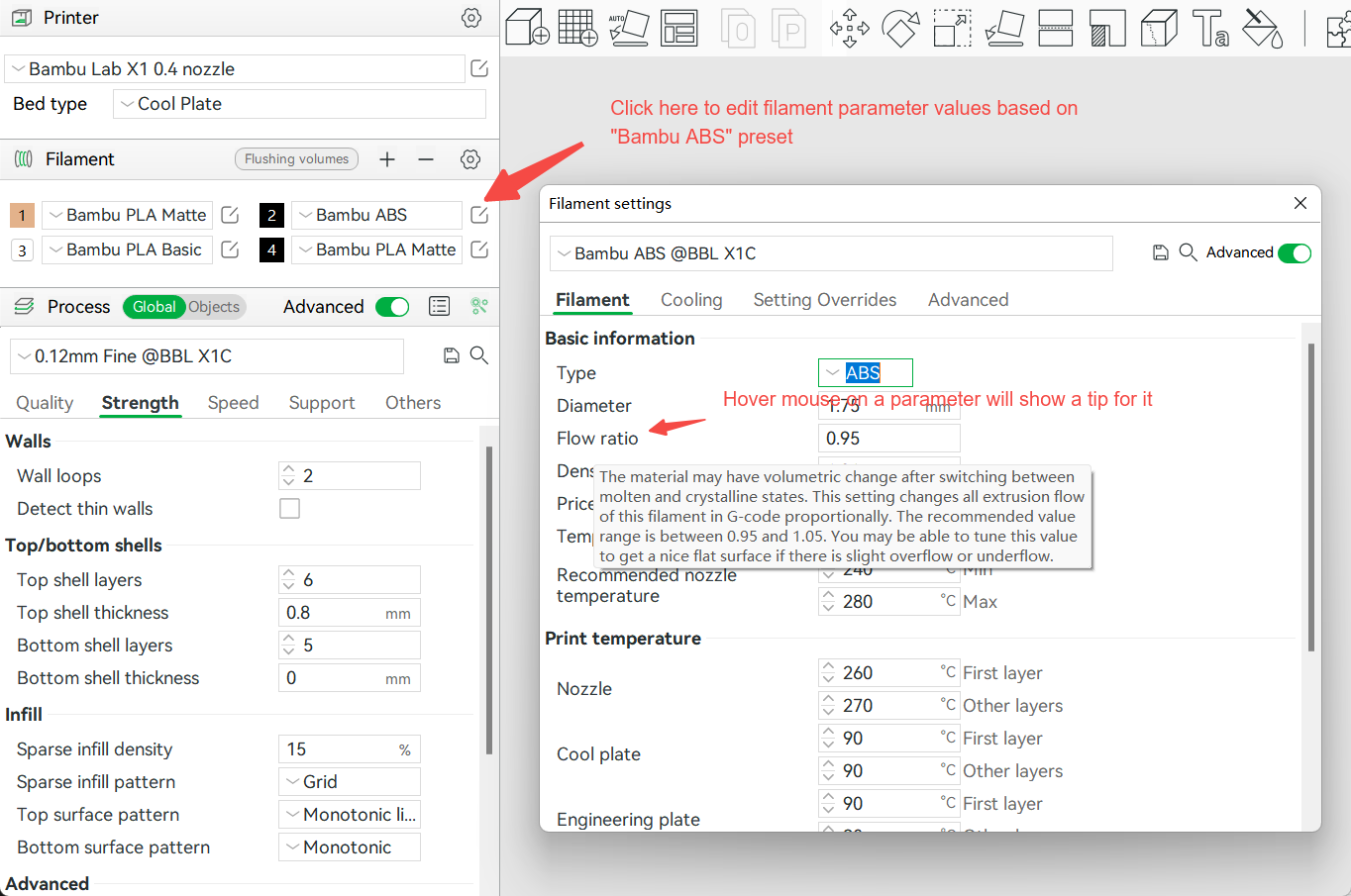This screenshot has width=1351, height=896.
Task: Select the Text shape tool
Action: tap(1210, 28)
